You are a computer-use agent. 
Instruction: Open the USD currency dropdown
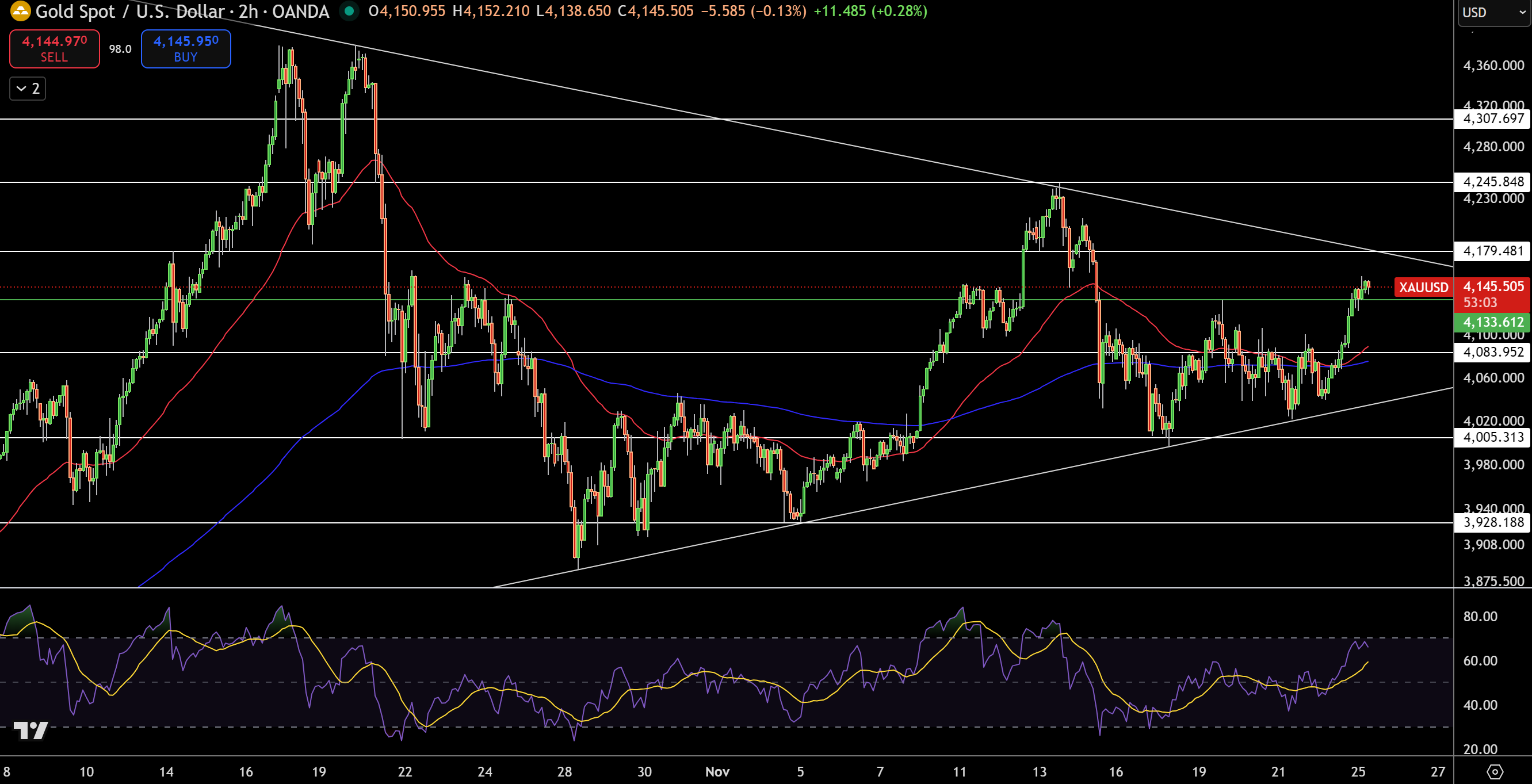pyautogui.click(x=1493, y=13)
